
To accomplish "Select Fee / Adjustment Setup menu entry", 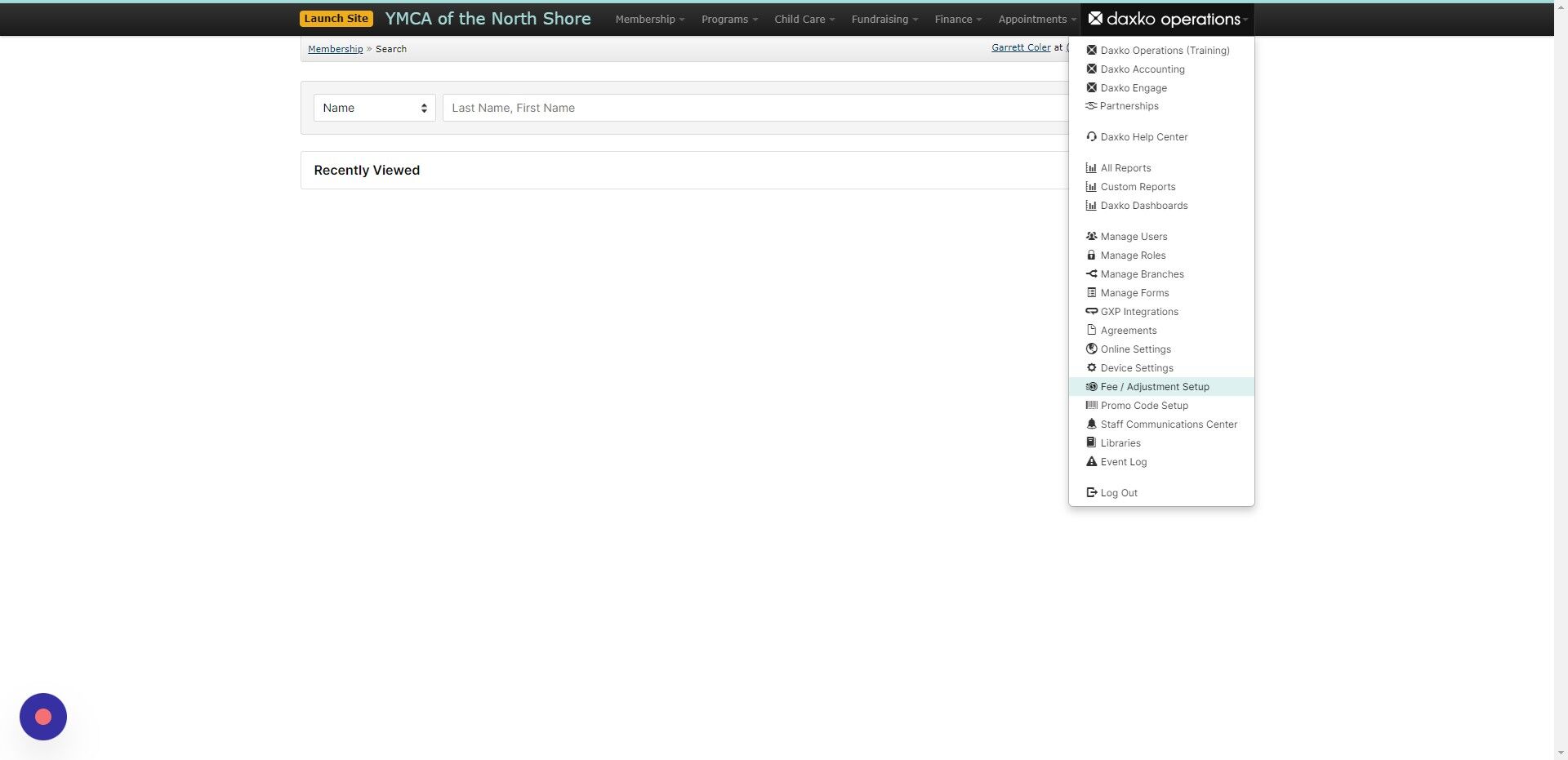I will [x=1161, y=386].
